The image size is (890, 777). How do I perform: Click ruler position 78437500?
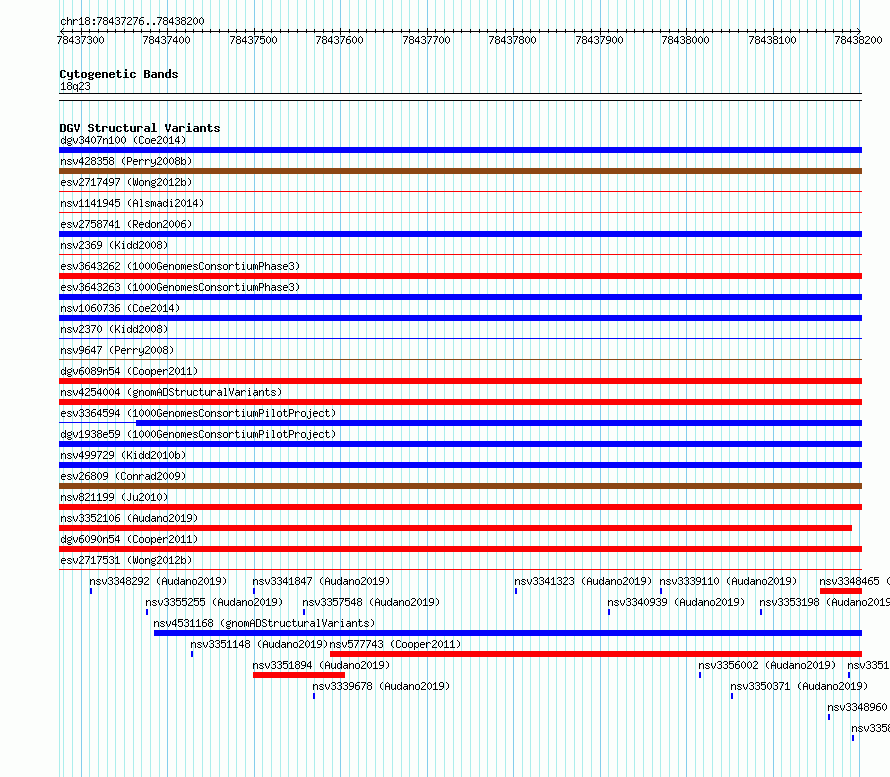click(254, 40)
